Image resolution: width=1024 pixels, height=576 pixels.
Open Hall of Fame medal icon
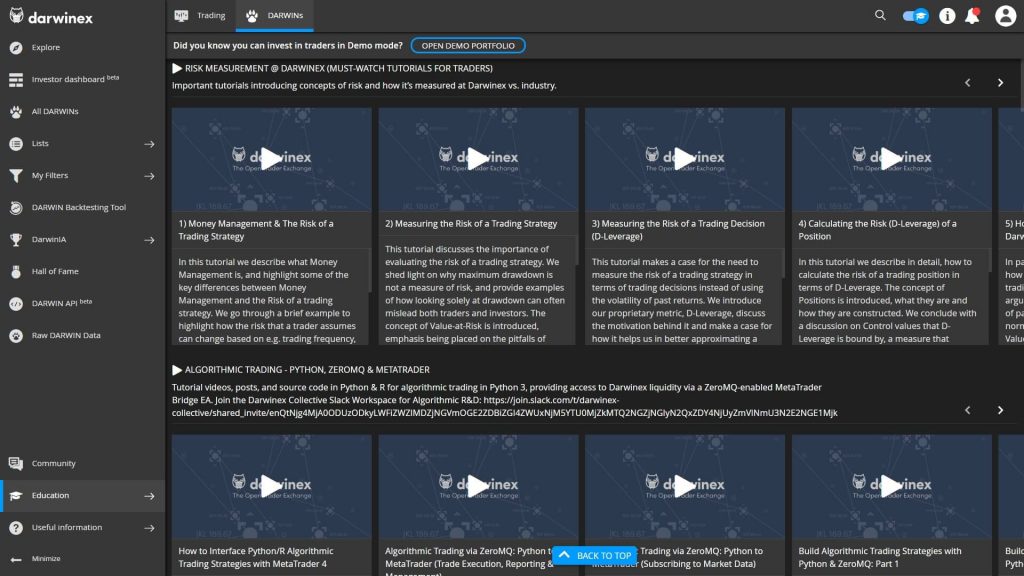pos(16,272)
